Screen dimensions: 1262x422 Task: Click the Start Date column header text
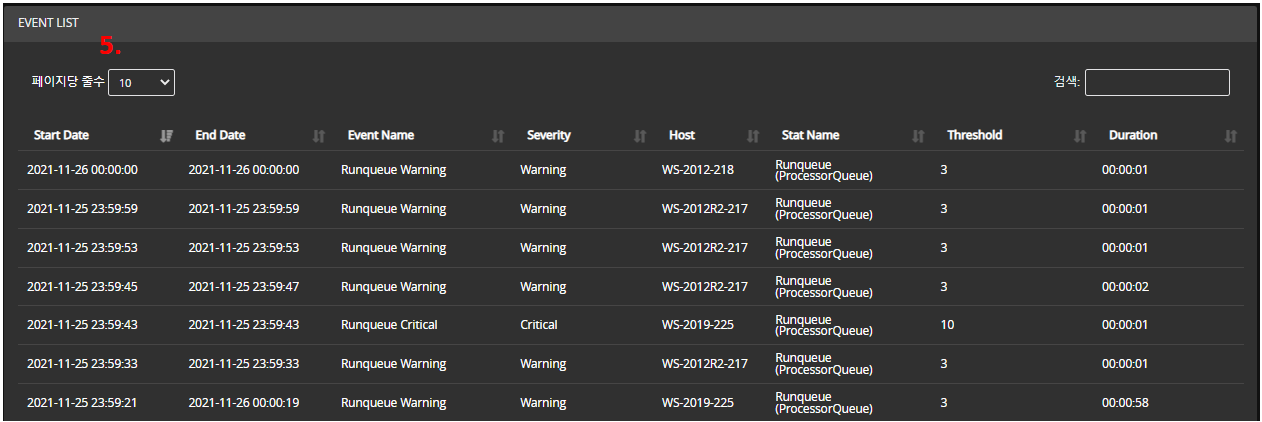coord(61,136)
